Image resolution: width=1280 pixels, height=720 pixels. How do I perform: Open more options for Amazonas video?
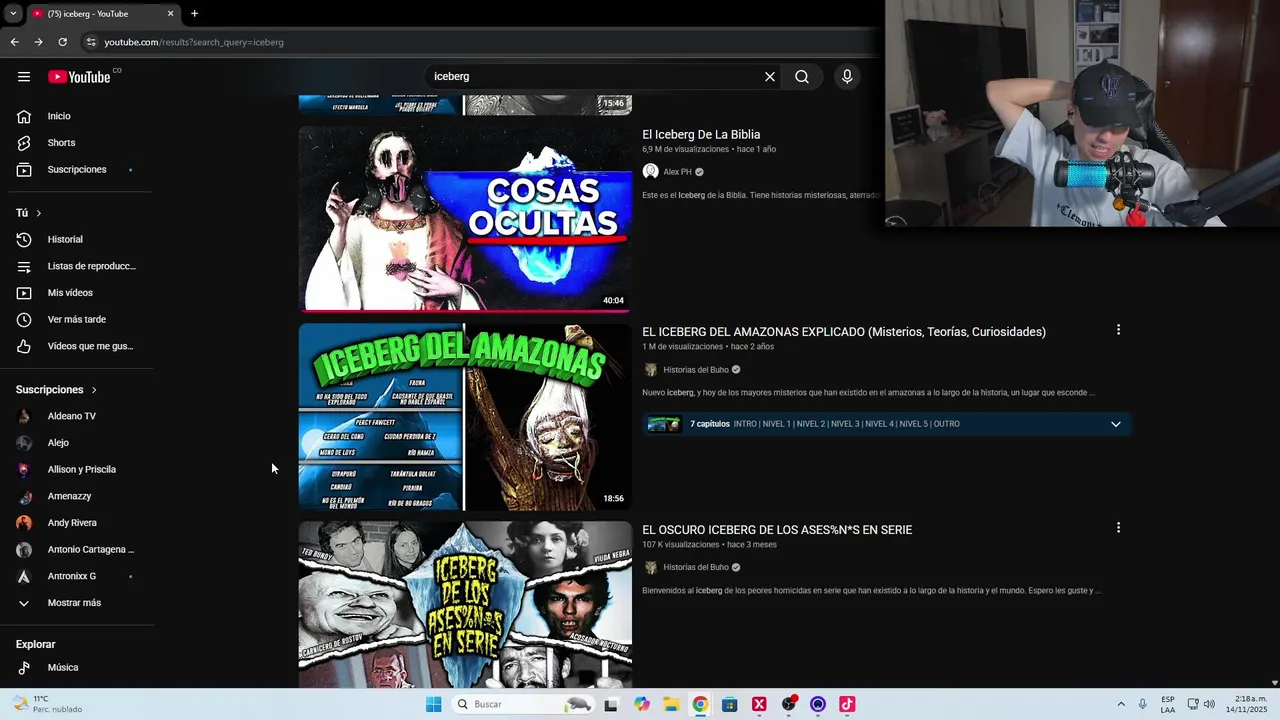pyautogui.click(x=1118, y=330)
